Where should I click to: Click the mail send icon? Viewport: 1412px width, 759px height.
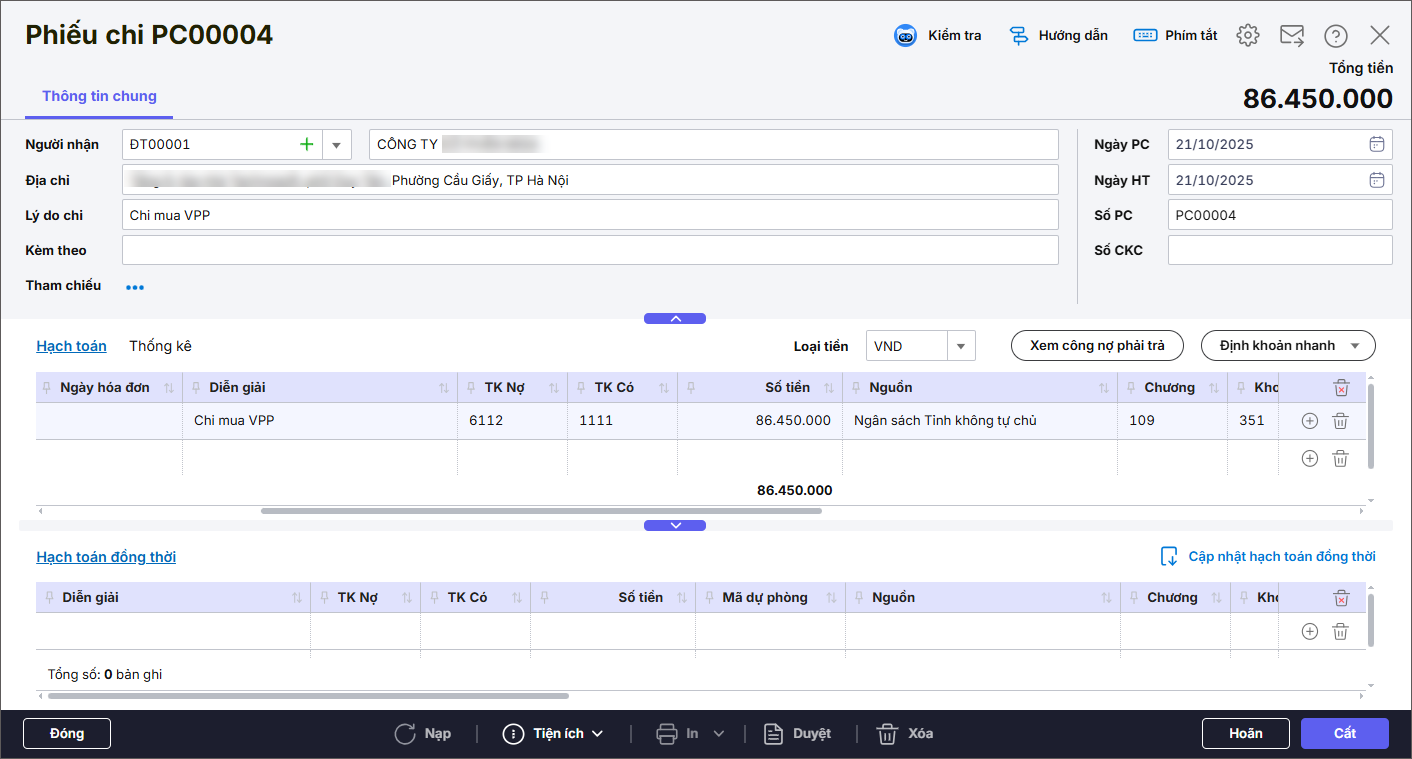tap(1292, 36)
